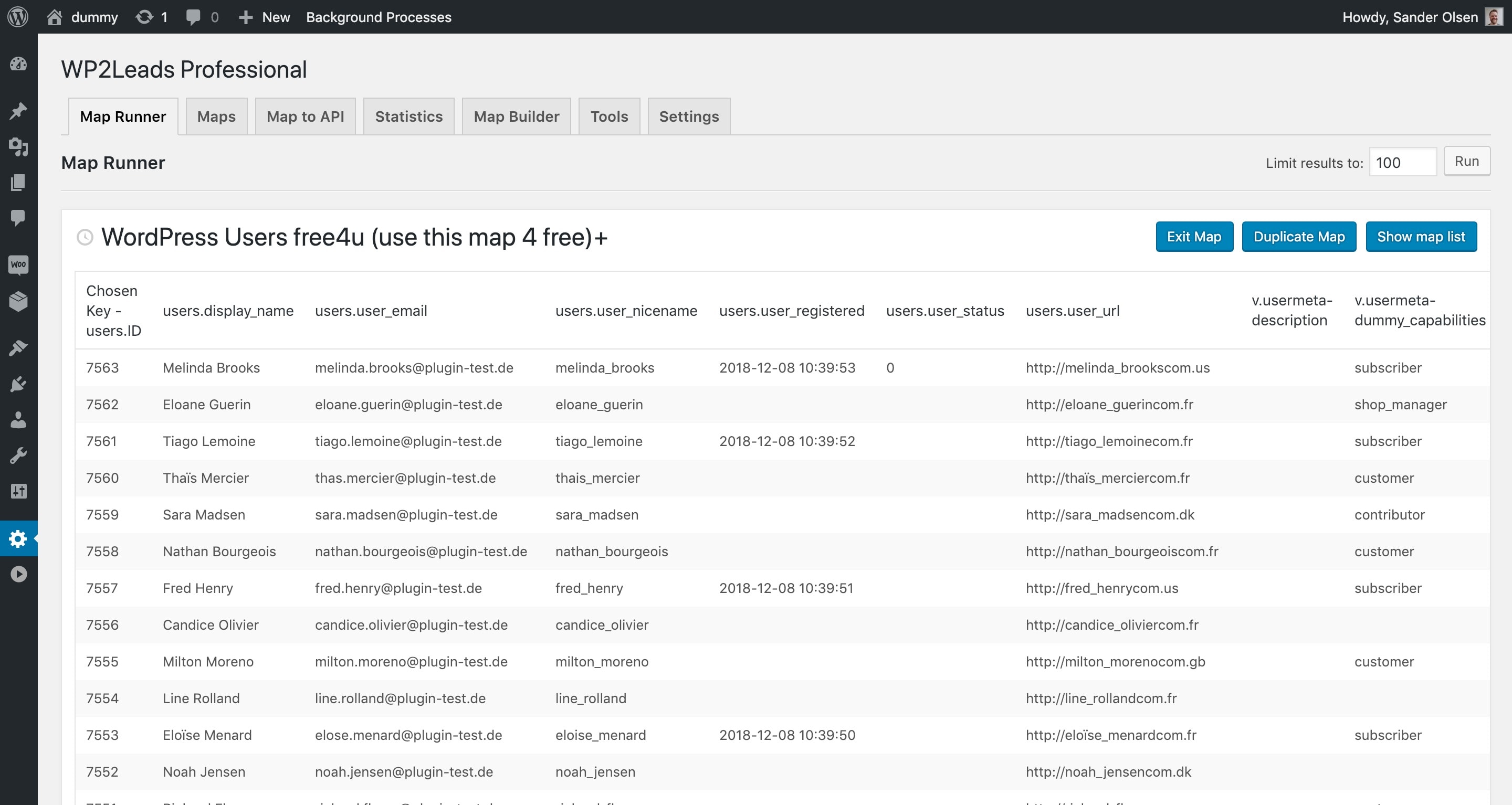Screen dimensions: 1512x805
Task: Open the Plugins sidebar icon
Action: pos(18,384)
